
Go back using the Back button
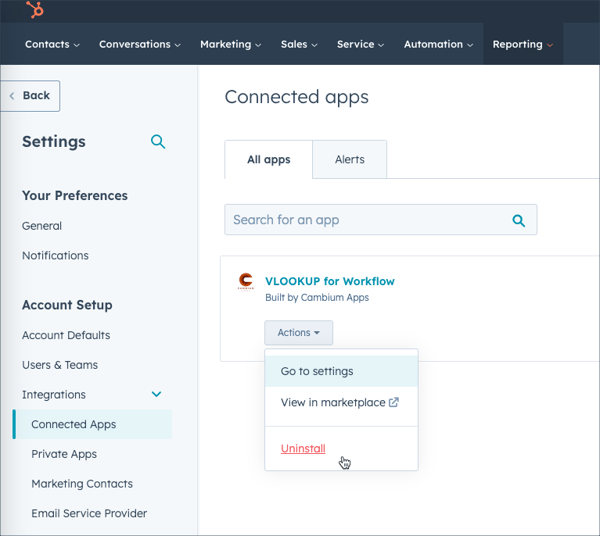pos(30,96)
